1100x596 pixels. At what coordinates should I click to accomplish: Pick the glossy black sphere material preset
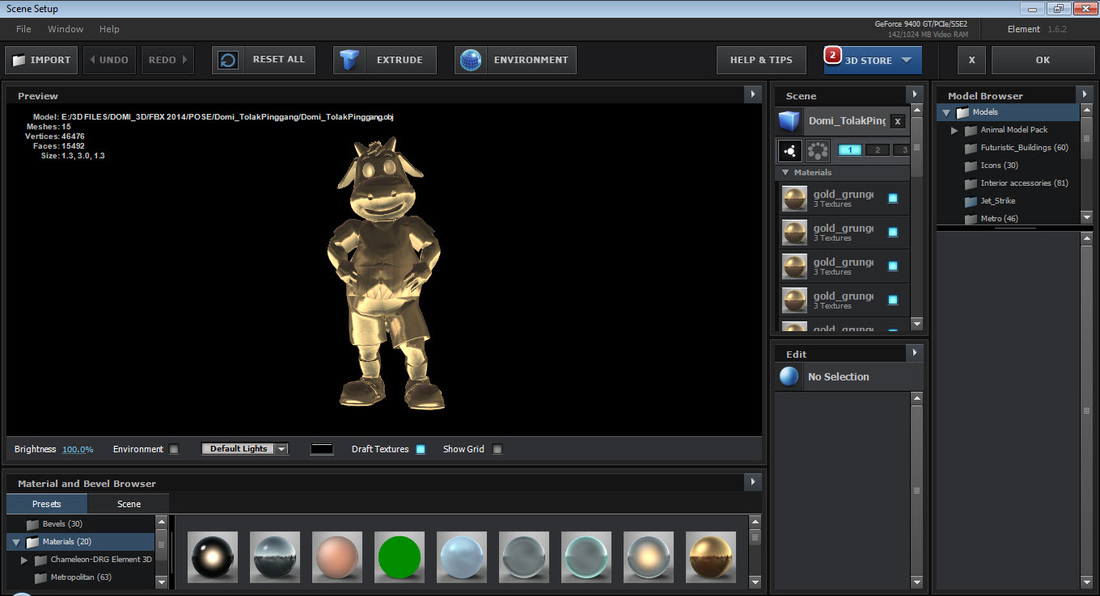(x=213, y=557)
